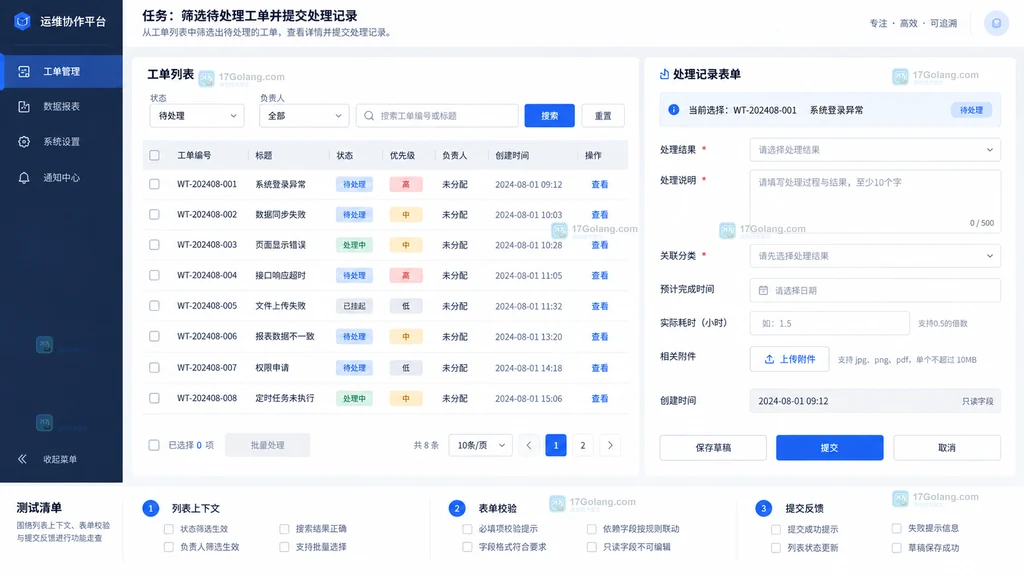Click 高 priority tag of WT-202408-004 row

click(406, 276)
